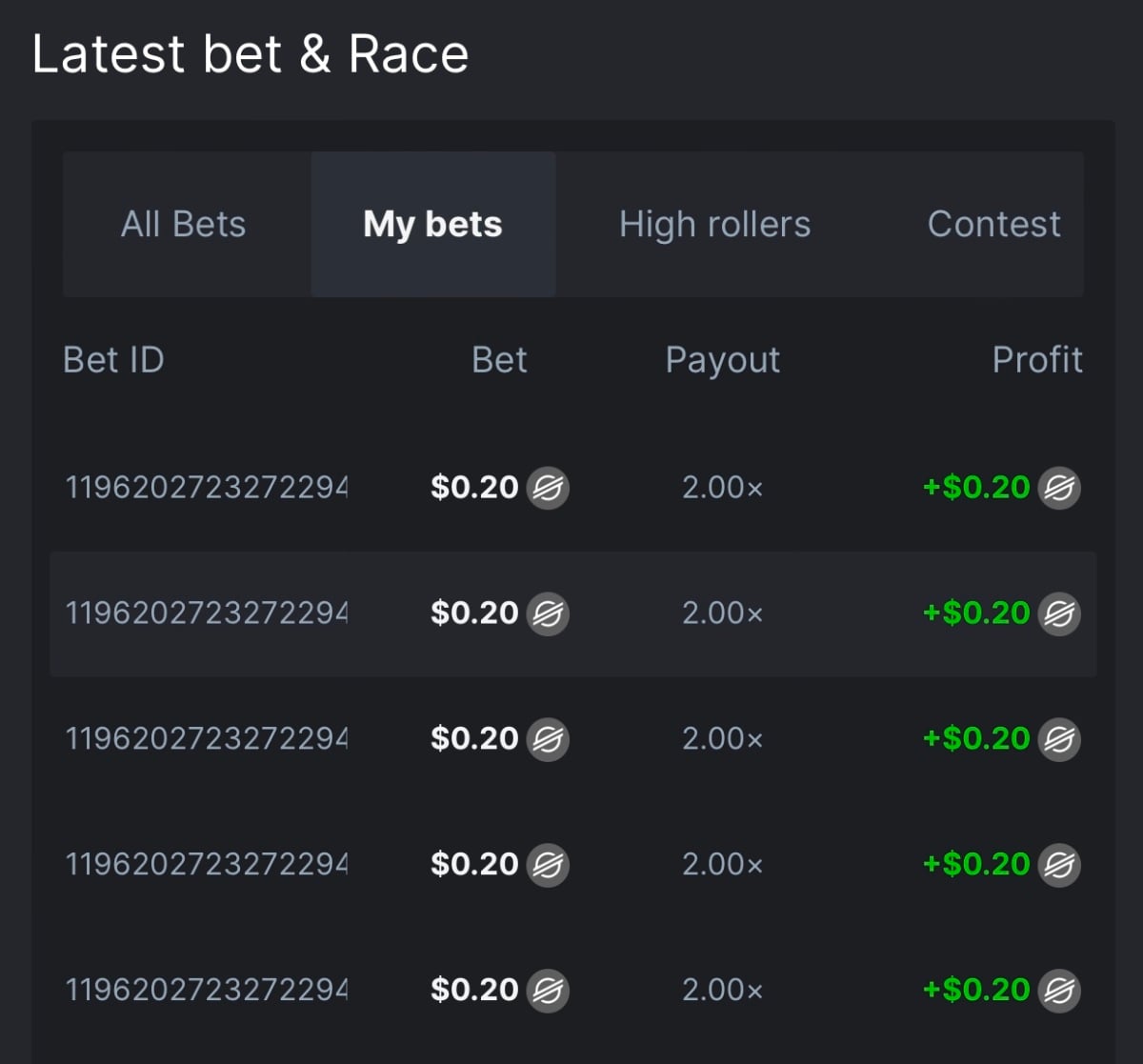This screenshot has width=1143, height=1064.
Task: Click coin icon beside fifth row's bet amount
Action: [548, 991]
